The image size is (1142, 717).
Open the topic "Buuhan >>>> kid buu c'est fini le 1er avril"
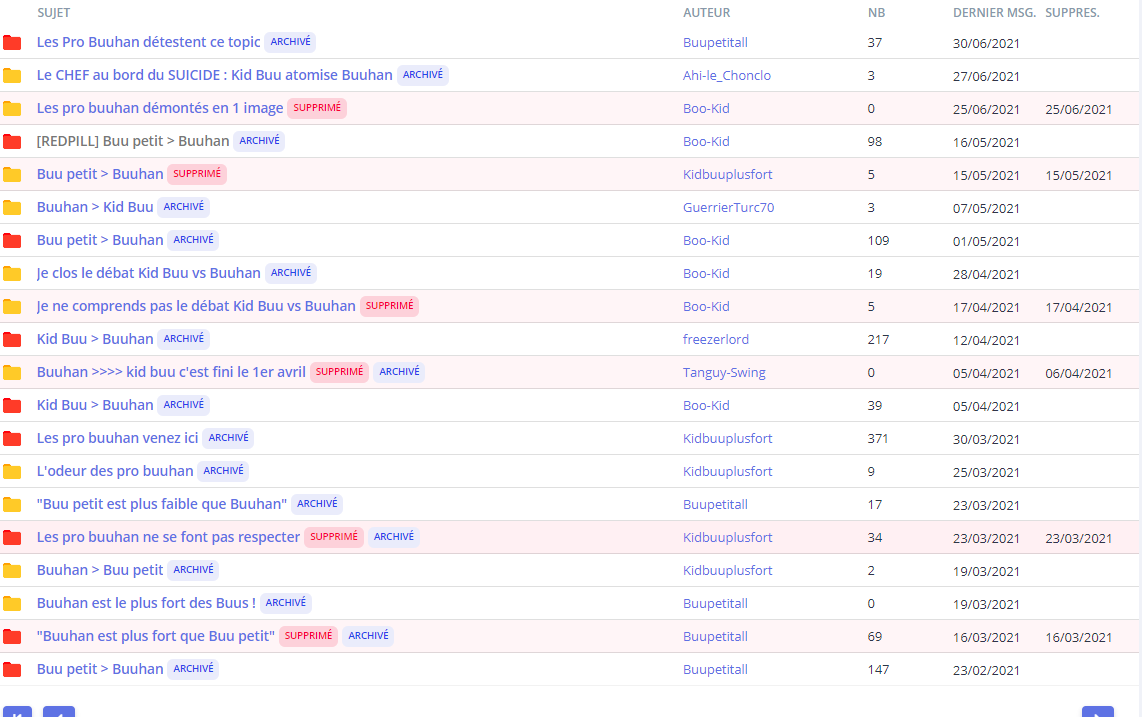(171, 372)
